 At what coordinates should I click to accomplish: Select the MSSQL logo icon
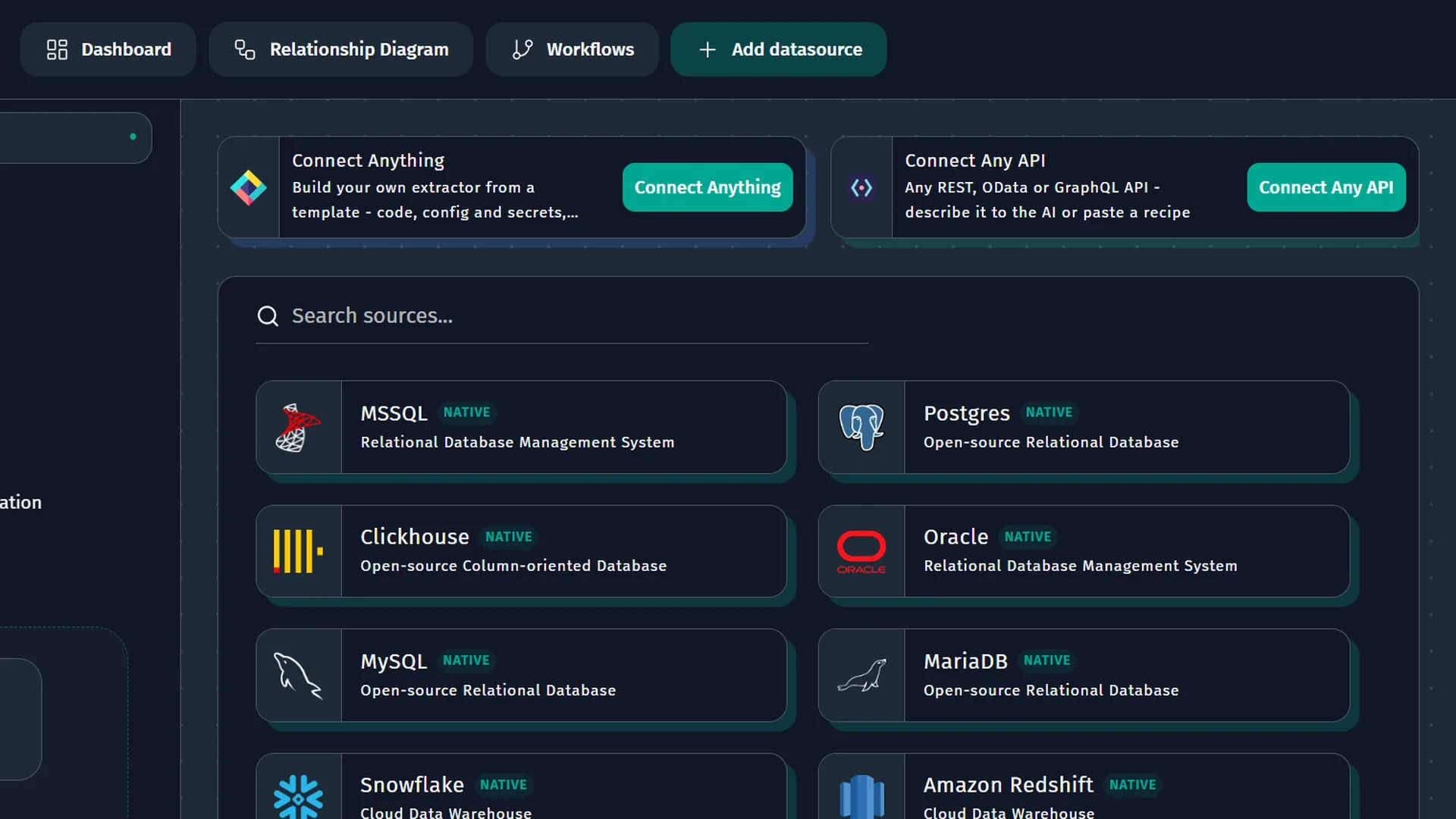coord(297,428)
